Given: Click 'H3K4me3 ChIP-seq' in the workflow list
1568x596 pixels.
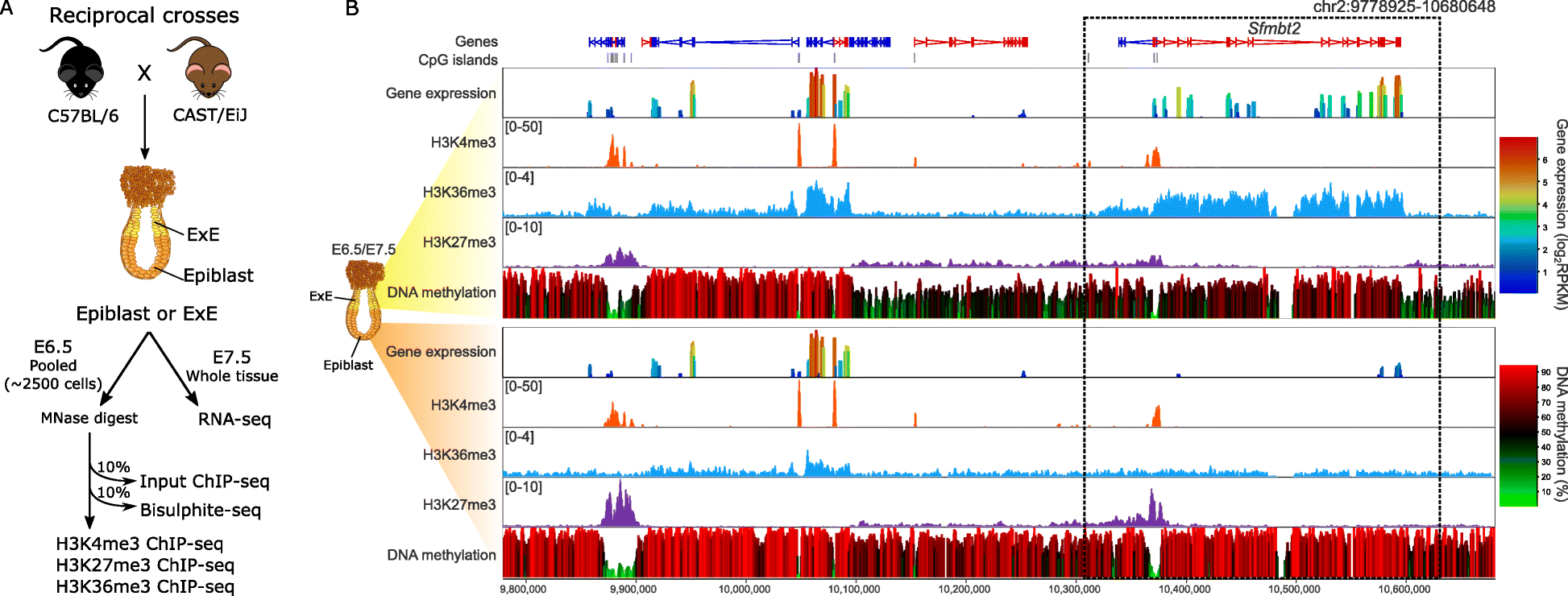Looking at the screenshot, I should (x=139, y=544).
